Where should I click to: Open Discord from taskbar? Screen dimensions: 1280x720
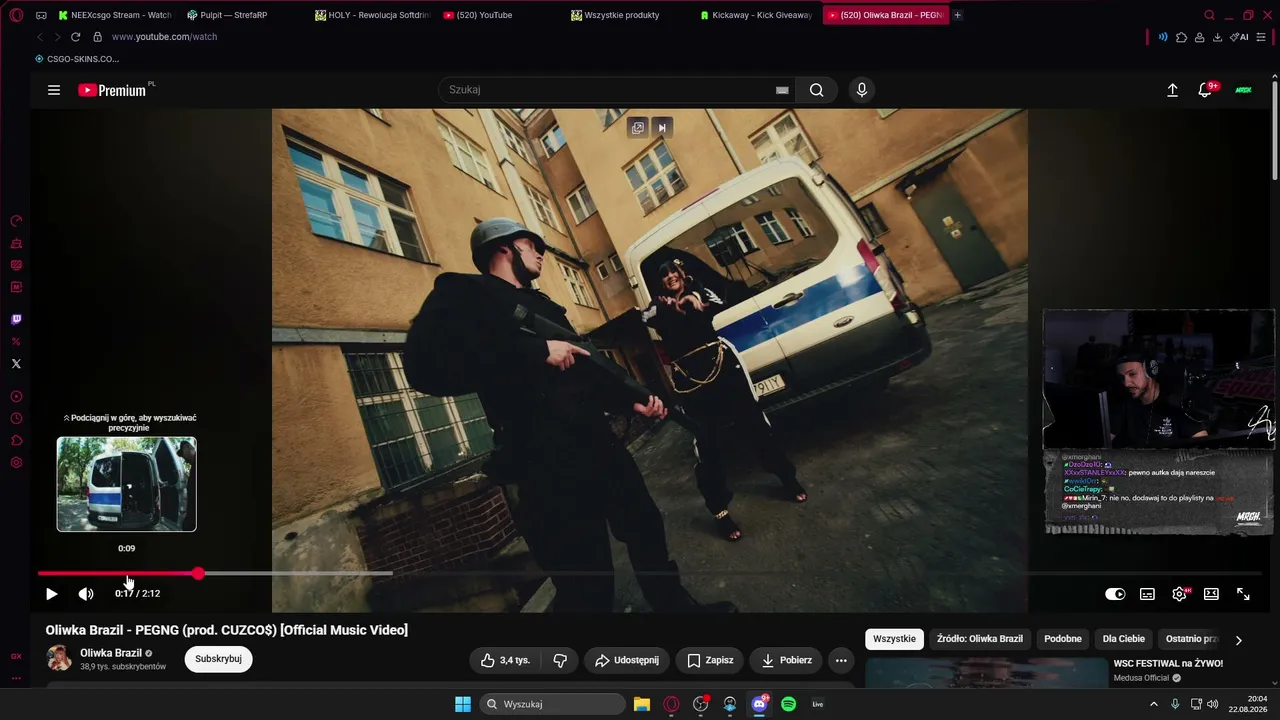759,704
